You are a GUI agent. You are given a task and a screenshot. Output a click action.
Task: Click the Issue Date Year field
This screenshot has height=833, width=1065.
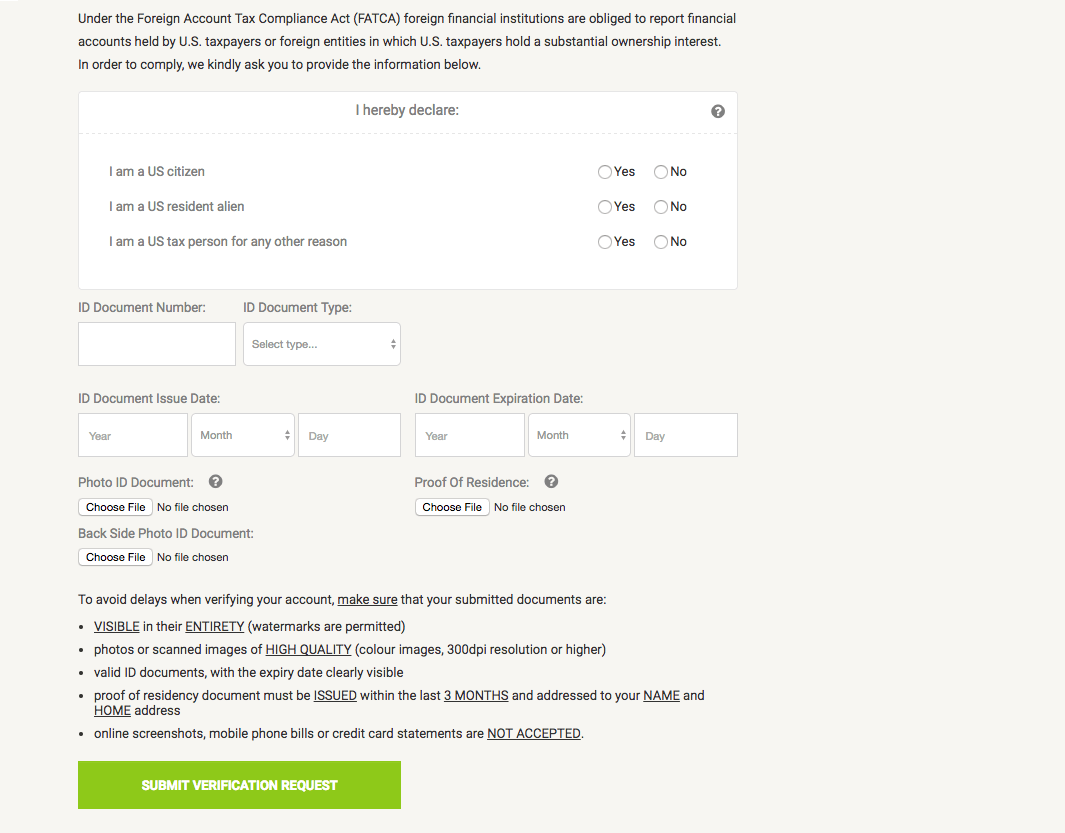[133, 435]
